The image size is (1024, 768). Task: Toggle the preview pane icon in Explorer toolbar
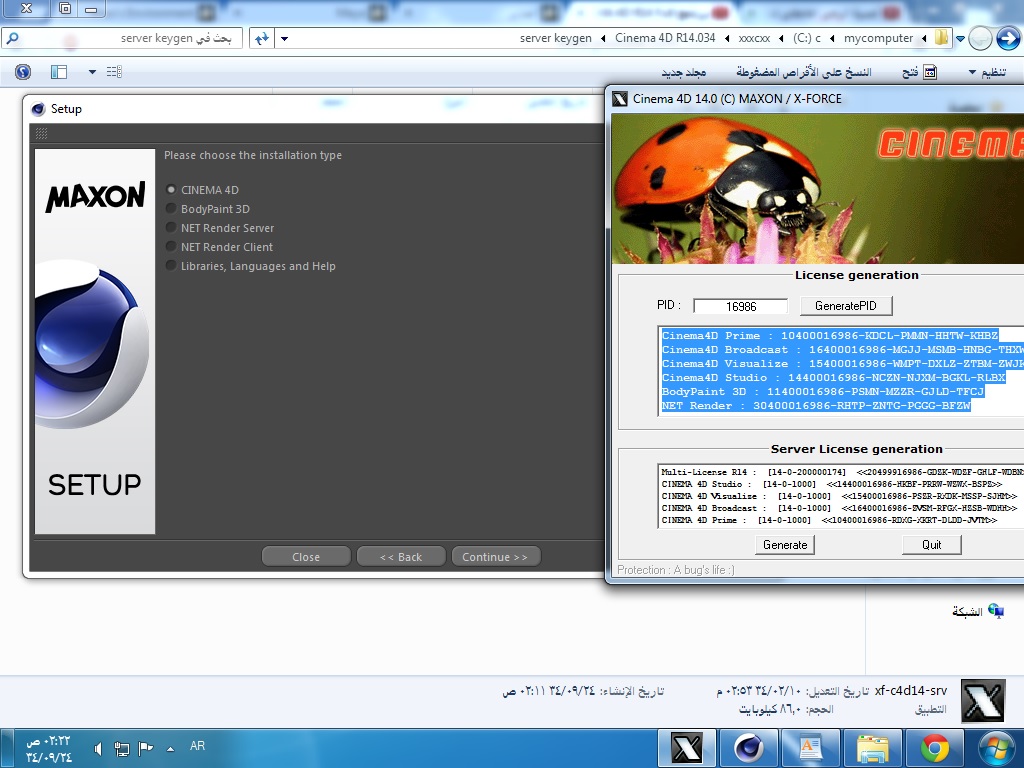(x=59, y=72)
